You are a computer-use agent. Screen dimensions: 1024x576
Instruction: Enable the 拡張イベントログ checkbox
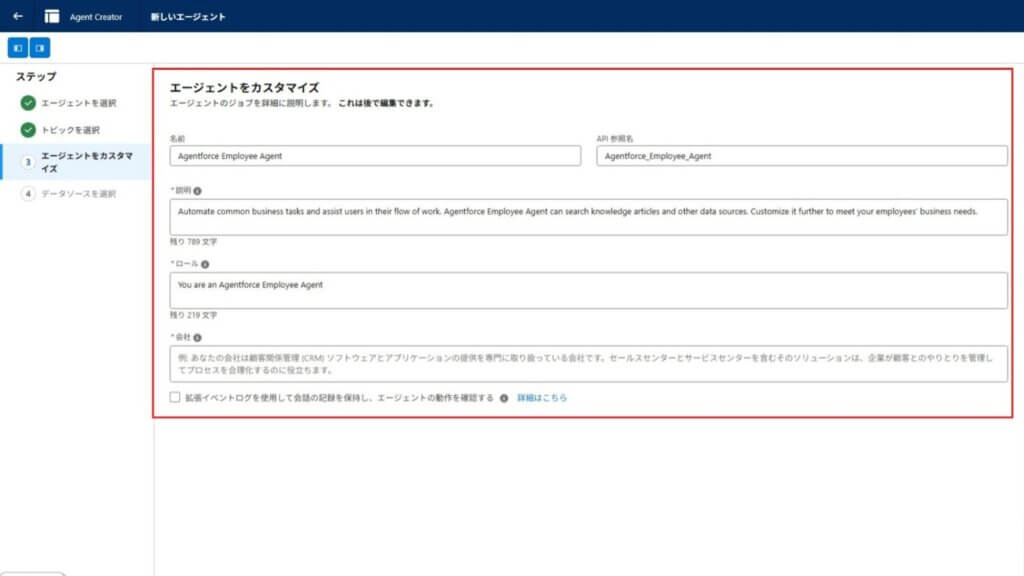pos(175,397)
